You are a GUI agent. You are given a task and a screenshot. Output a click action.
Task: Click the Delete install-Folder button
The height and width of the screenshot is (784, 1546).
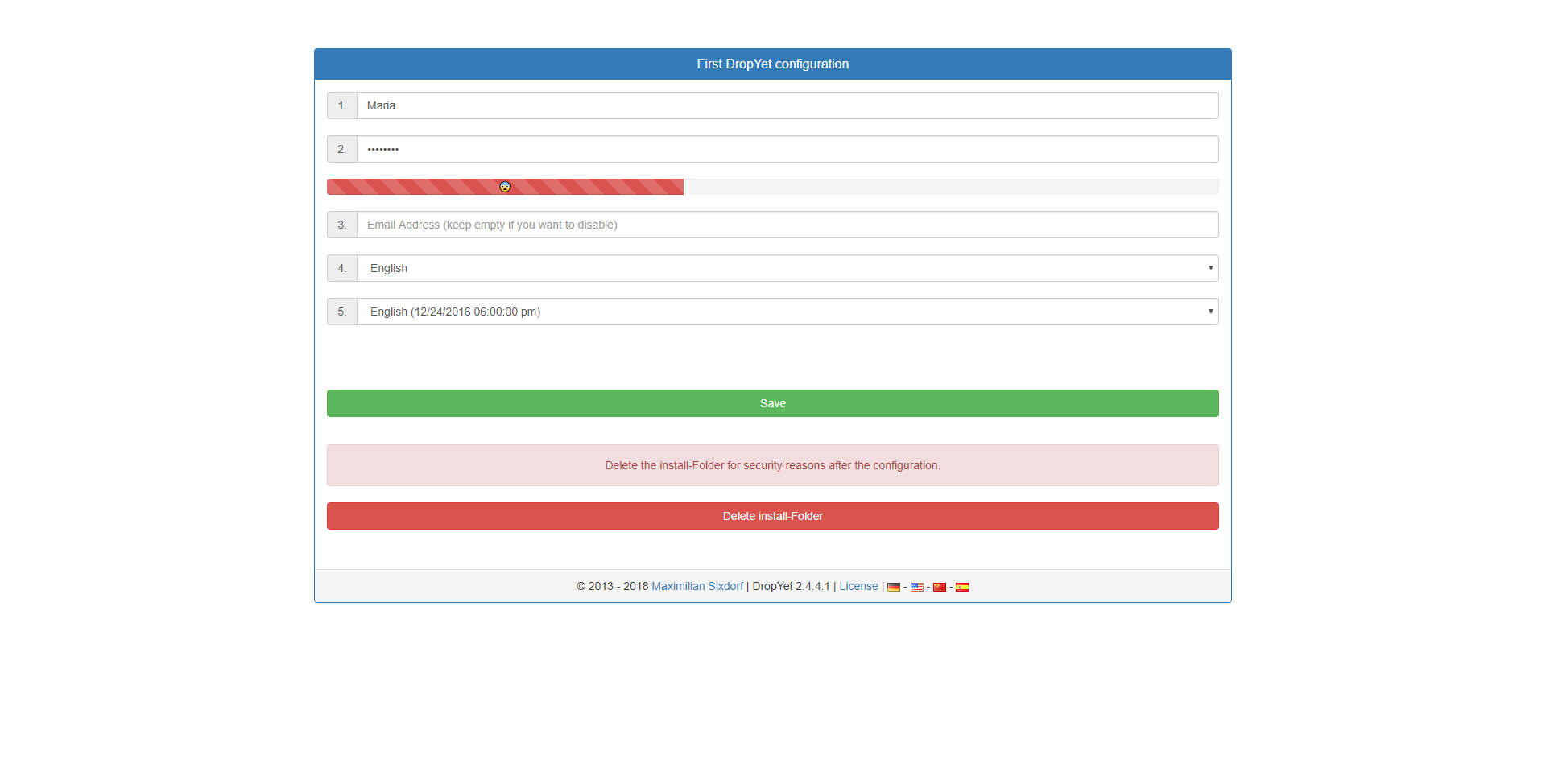pos(772,516)
